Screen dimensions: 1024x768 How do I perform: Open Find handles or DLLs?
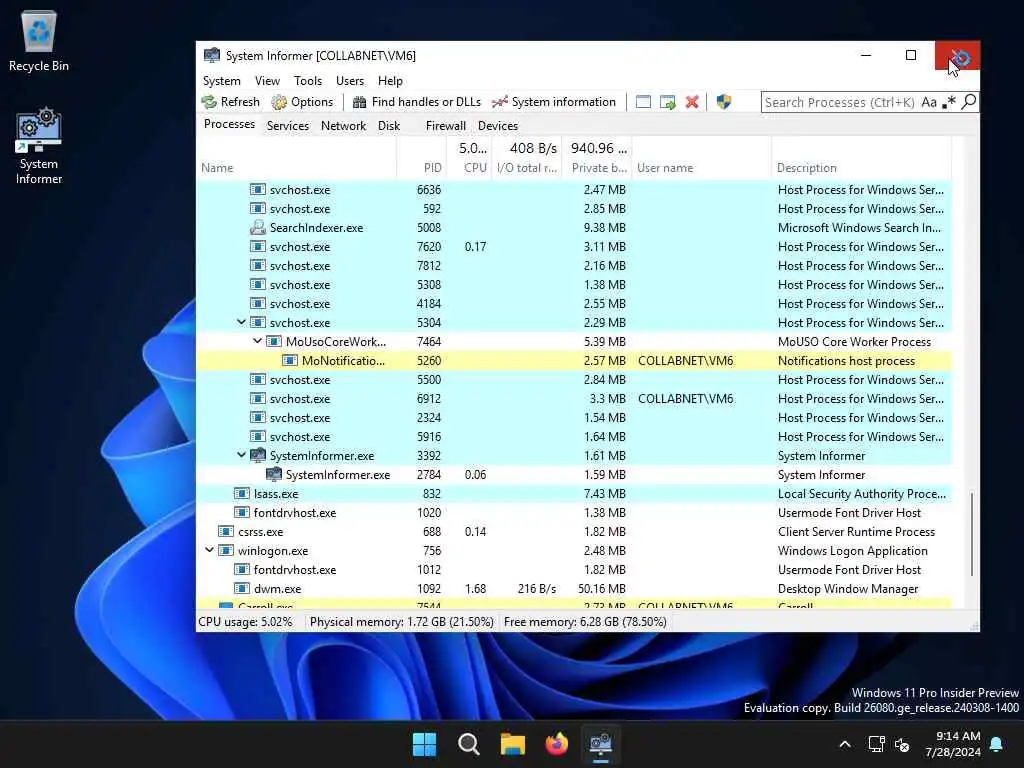pyautogui.click(x=417, y=102)
